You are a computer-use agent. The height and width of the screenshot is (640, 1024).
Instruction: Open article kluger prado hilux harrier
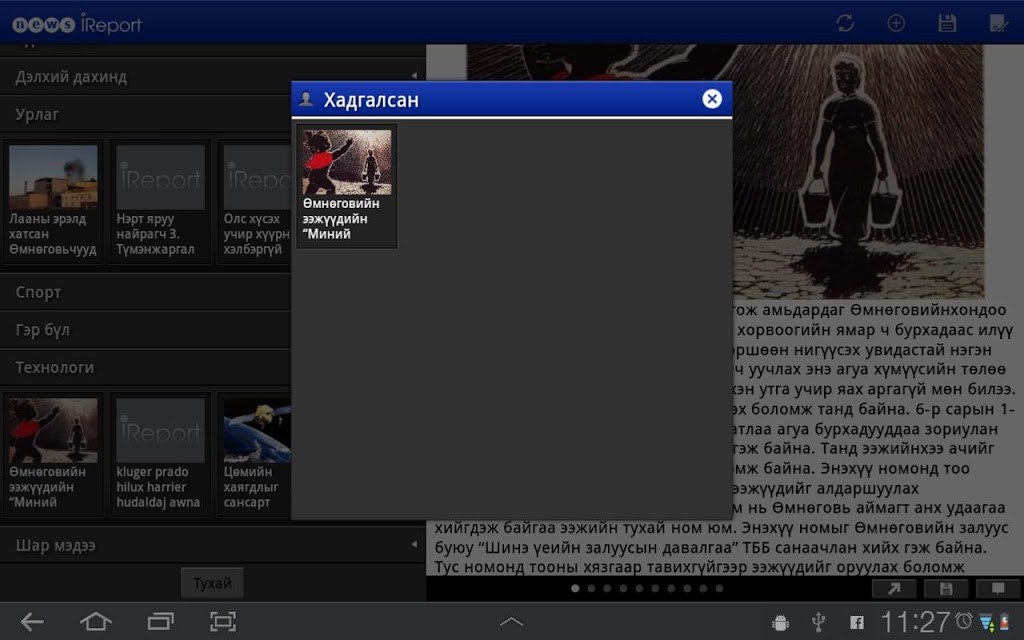coord(160,455)
